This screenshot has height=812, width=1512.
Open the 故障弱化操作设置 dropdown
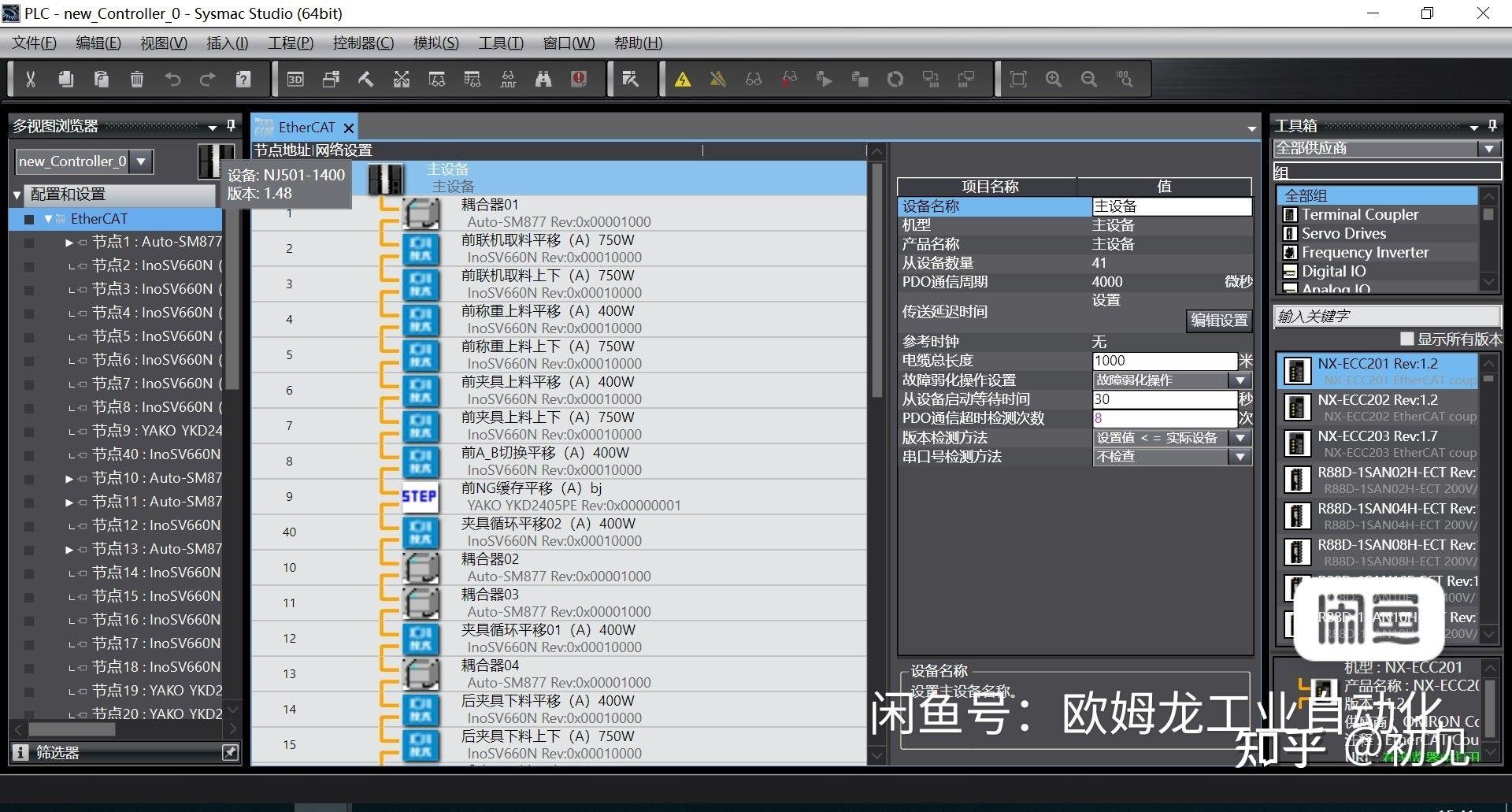[1240, 380]
